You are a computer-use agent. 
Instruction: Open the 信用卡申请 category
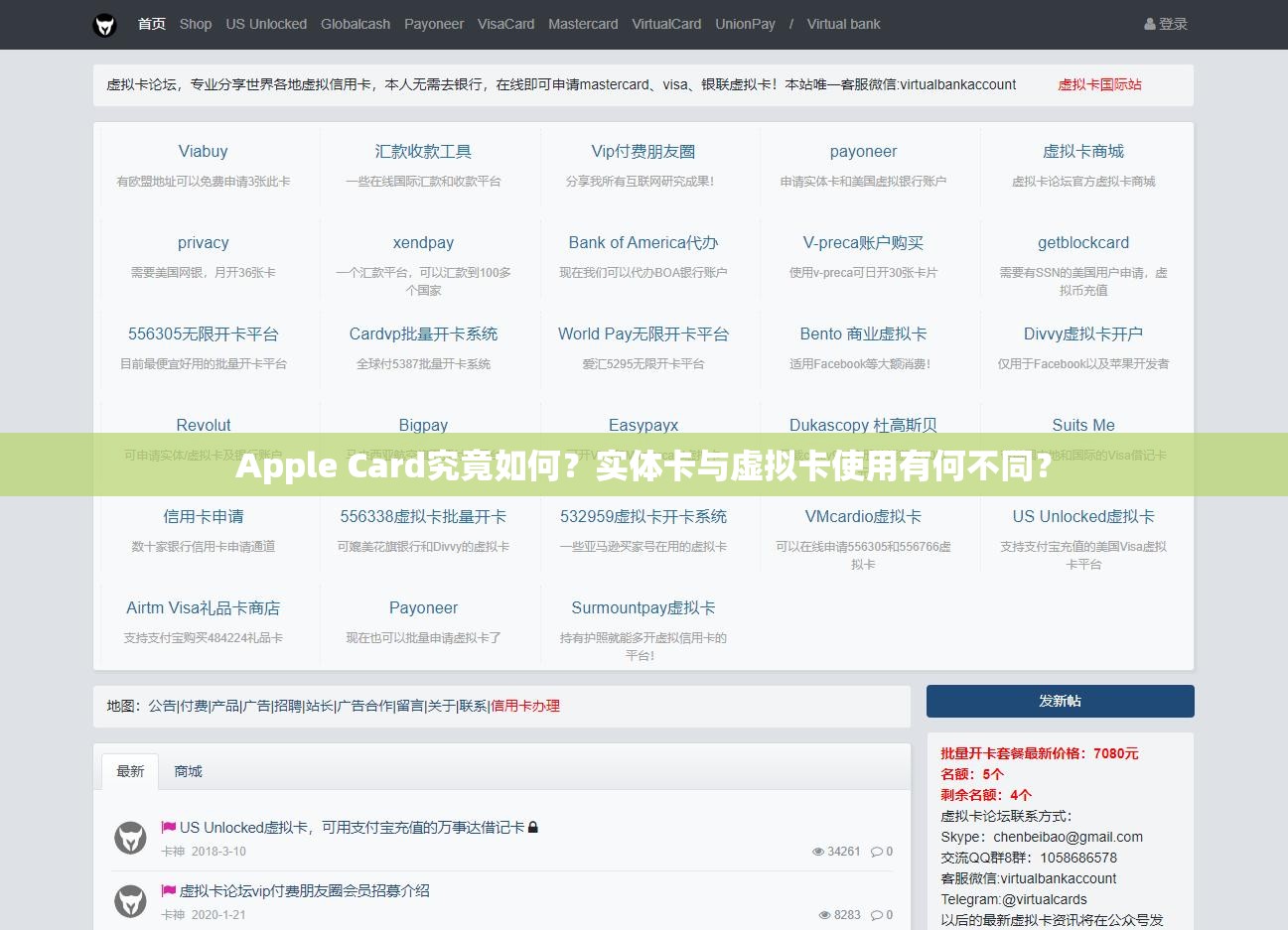203,516
